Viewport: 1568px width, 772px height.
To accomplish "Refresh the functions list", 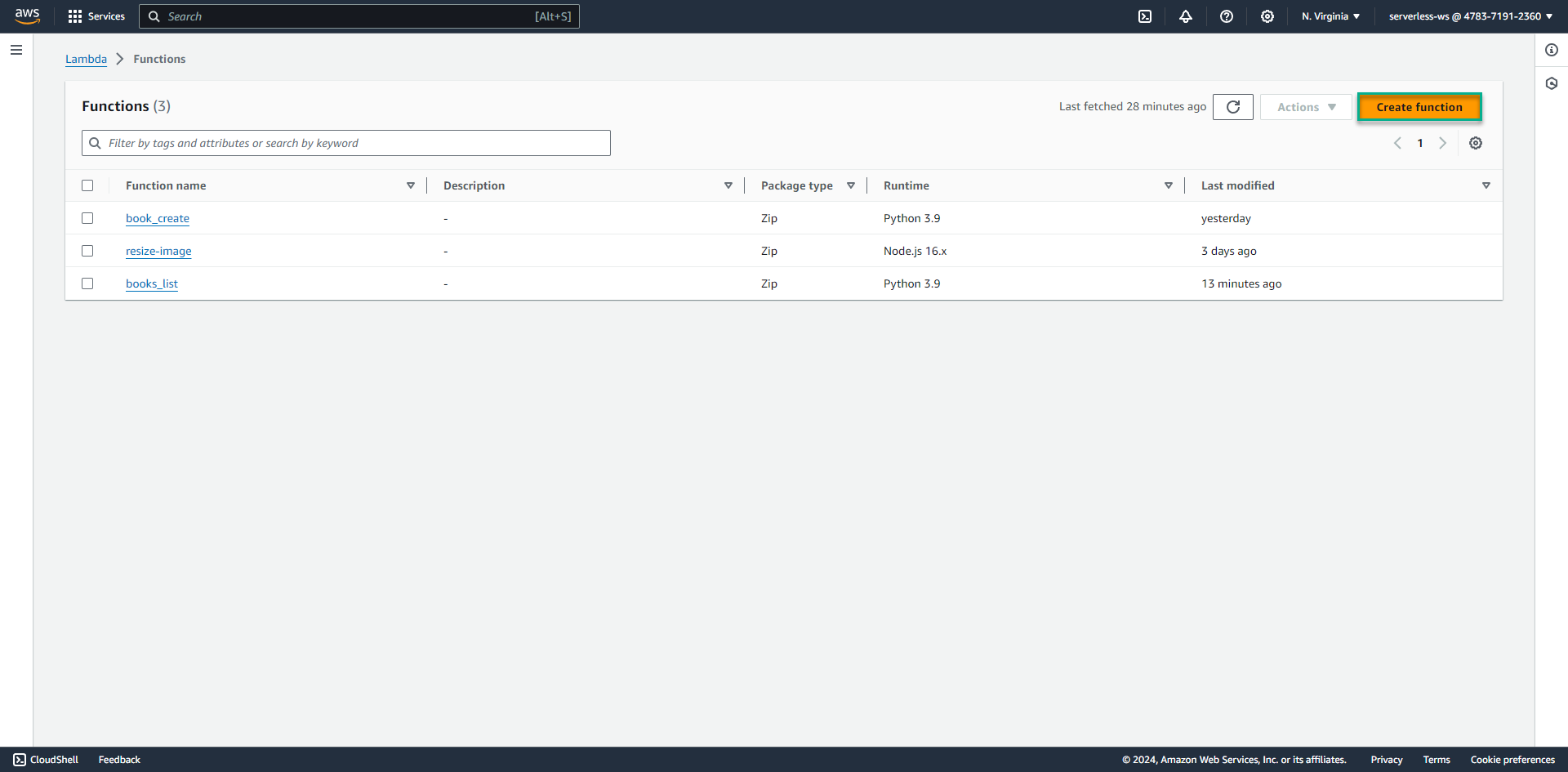I will click(1233, 107).
